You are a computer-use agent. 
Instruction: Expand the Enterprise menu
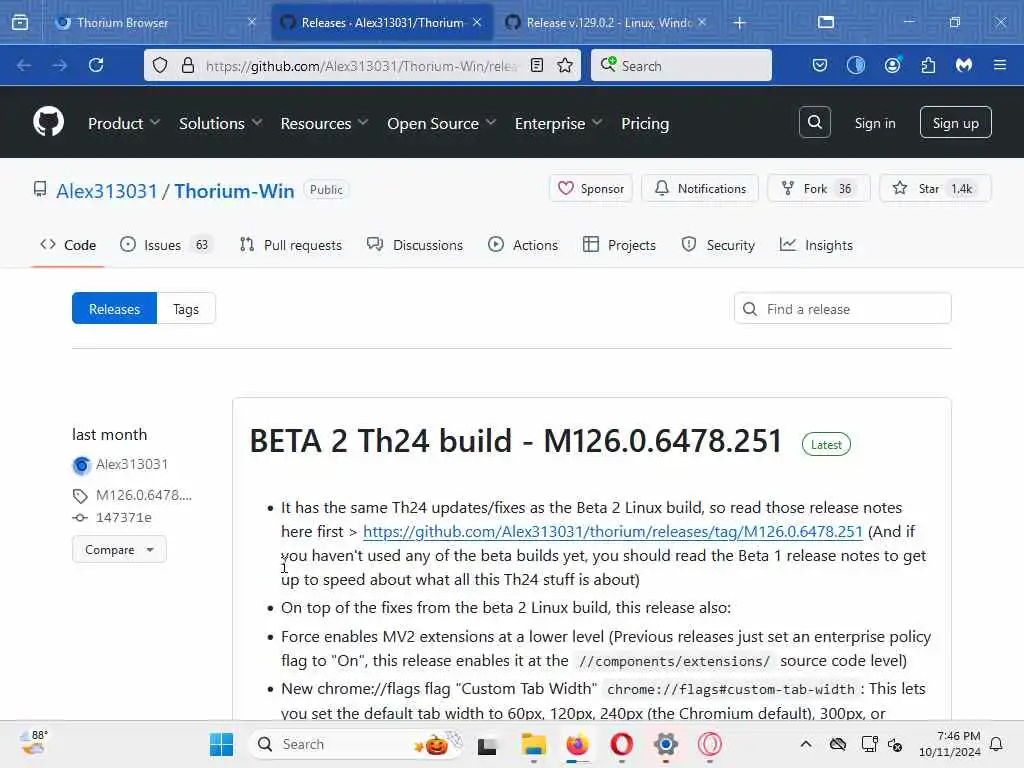558,123
